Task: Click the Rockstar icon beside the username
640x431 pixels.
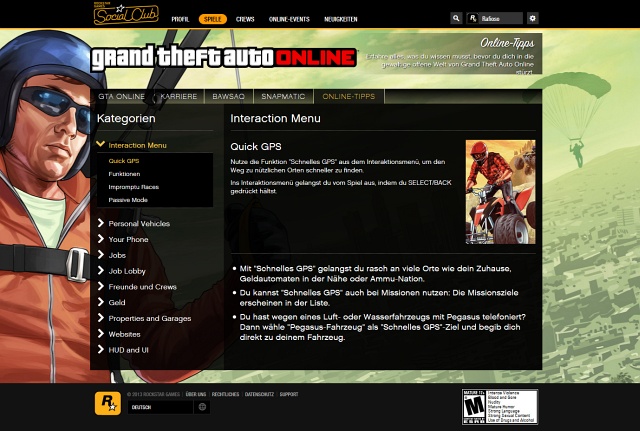Action: 473,18
